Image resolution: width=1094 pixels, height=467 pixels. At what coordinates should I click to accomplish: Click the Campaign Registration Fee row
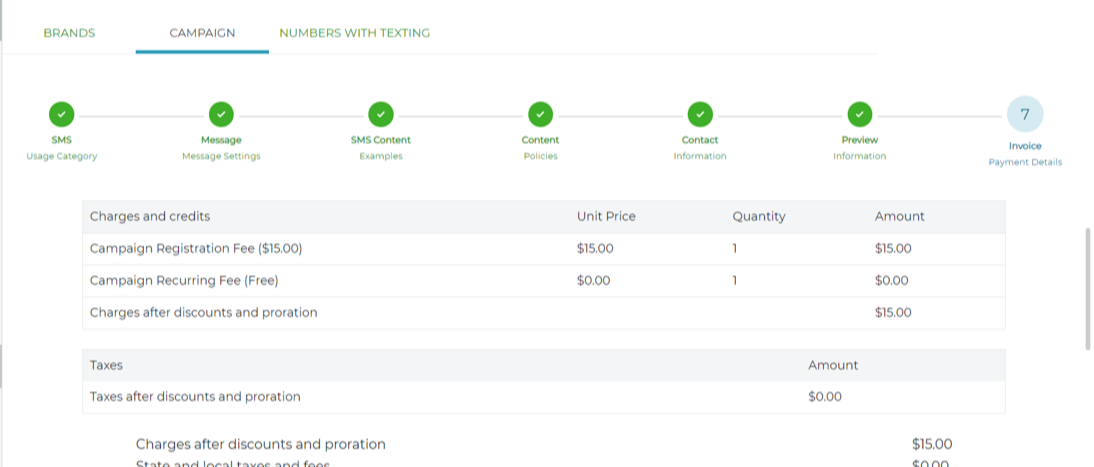coord(196,249)
